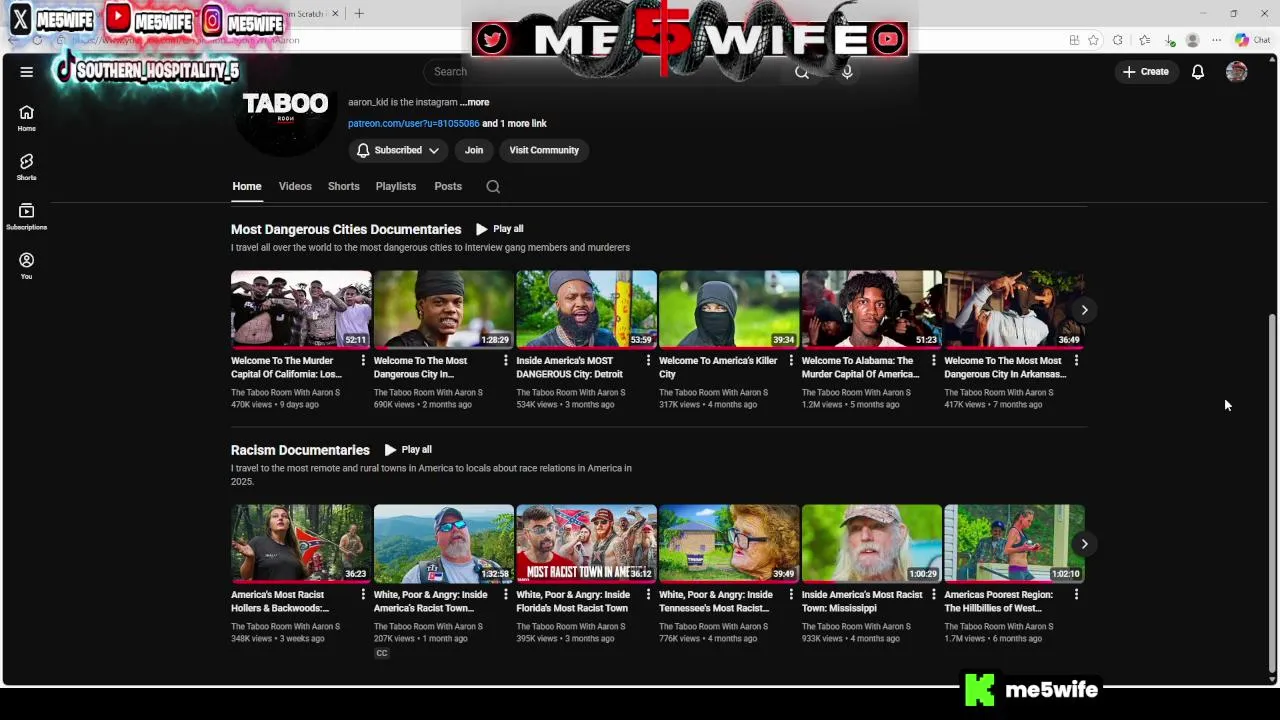Open options for Americas Poorest Region video
Screen dimensions: 1280x720
[x=1076, y=595]
